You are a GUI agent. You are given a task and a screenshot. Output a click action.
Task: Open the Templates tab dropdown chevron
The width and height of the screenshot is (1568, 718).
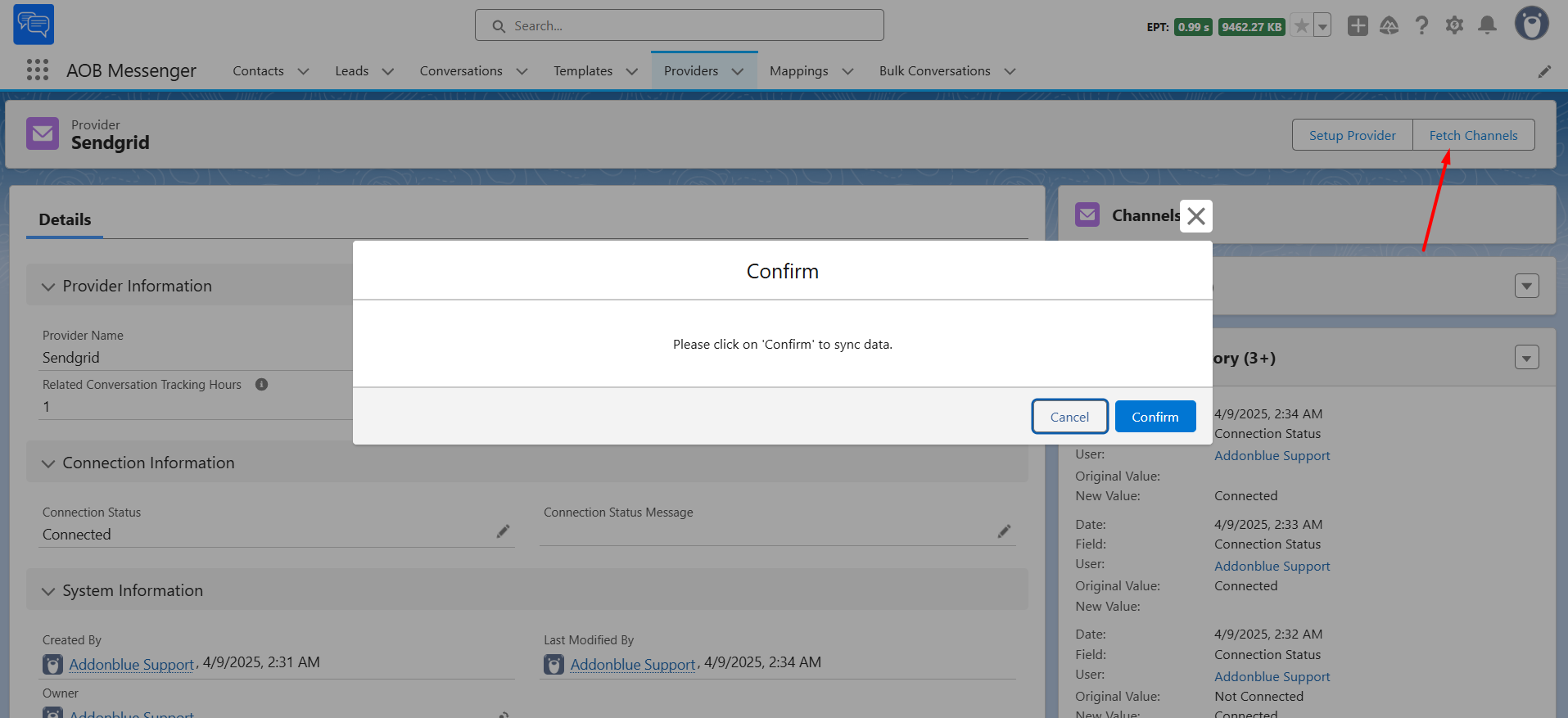point(631,71)
